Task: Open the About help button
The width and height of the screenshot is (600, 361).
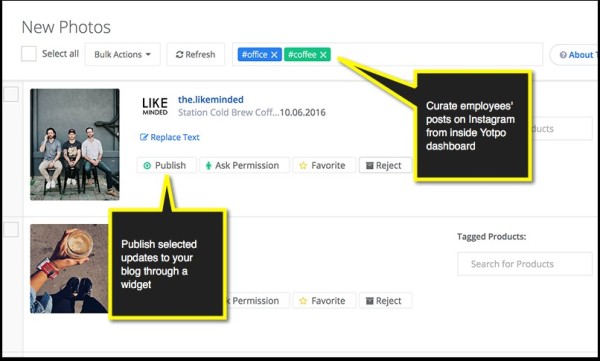Action: click(575, 55)
